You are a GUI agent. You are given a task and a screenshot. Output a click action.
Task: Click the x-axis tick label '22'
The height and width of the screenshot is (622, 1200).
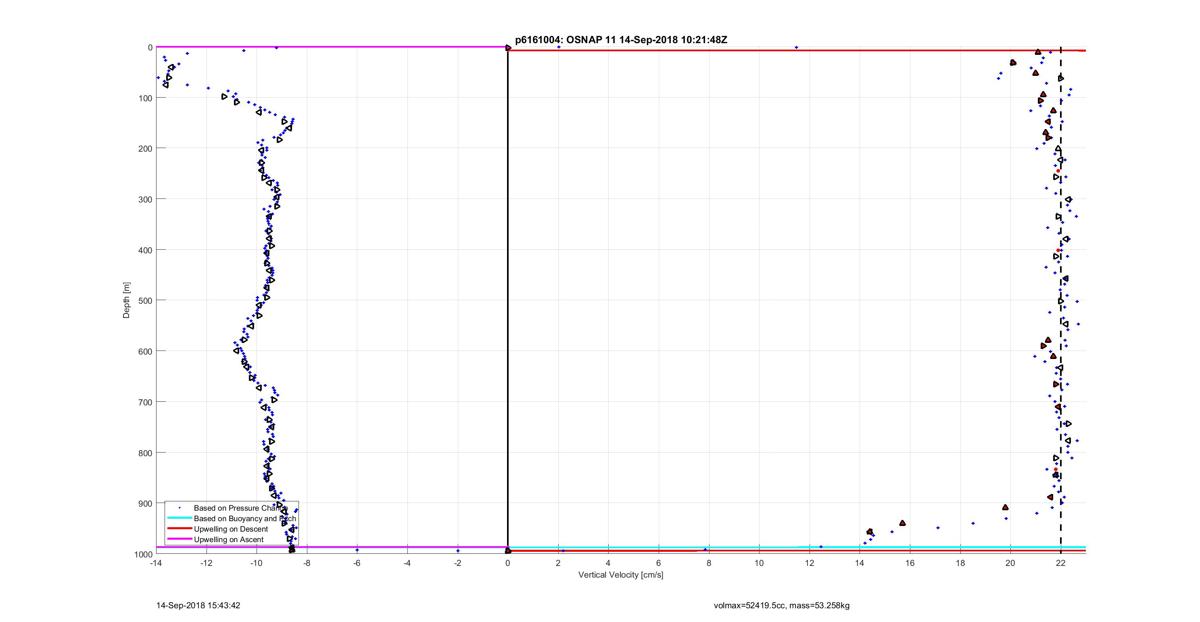(1061, 563)
